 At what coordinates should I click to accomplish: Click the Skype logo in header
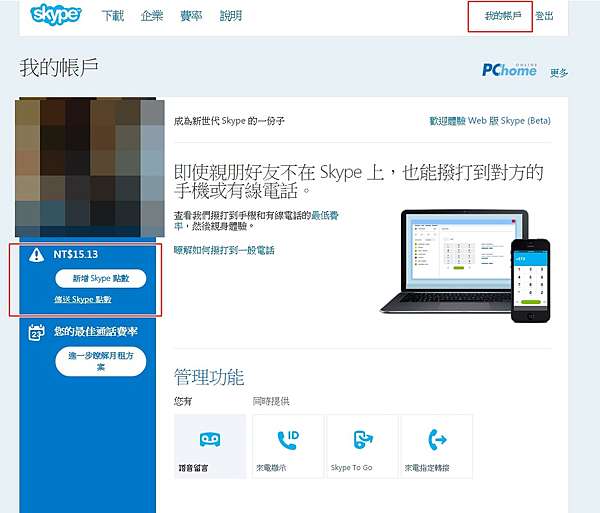click(56, 15)
